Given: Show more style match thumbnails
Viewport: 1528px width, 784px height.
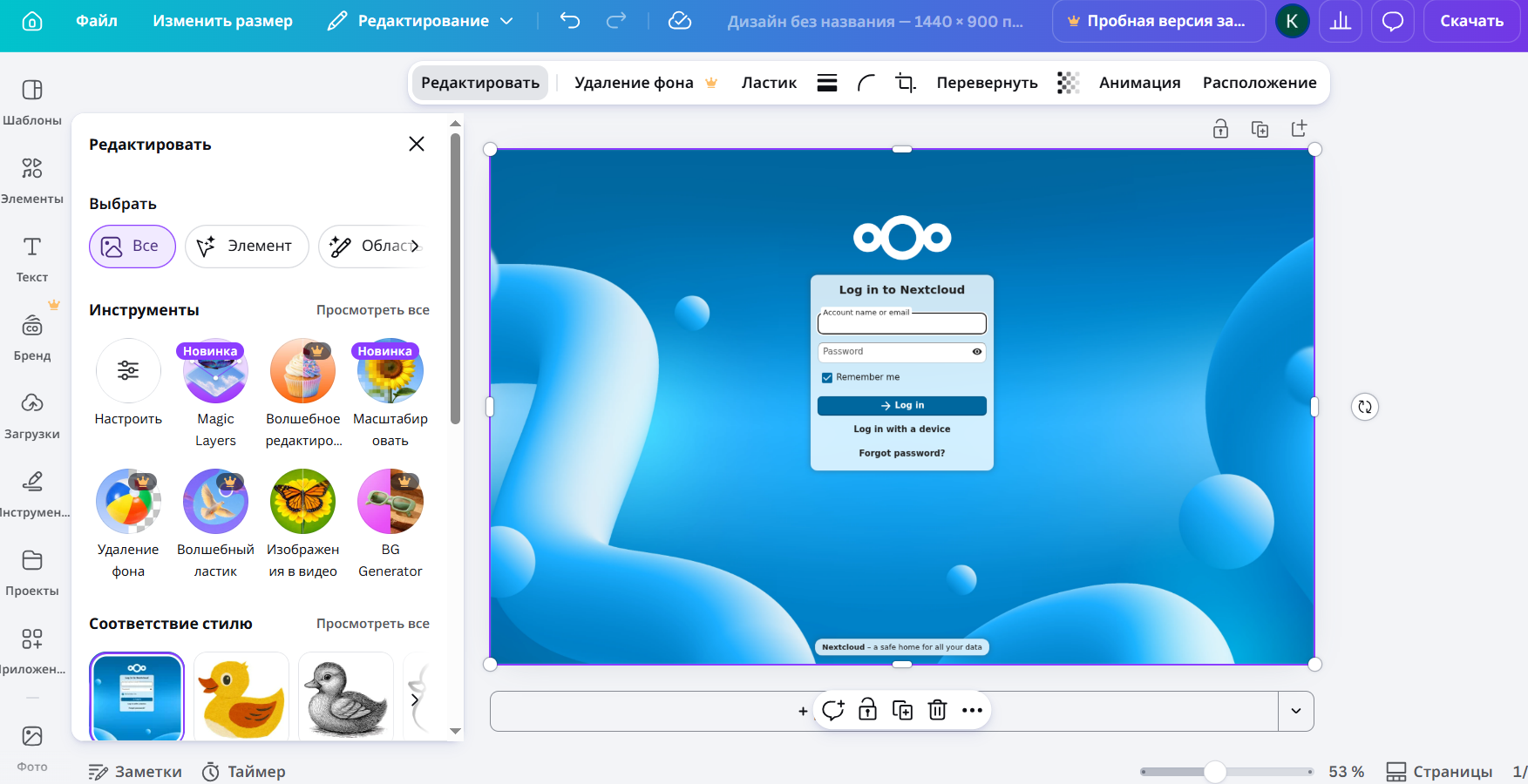Looking at the screenshot, I should pos(415,700).
